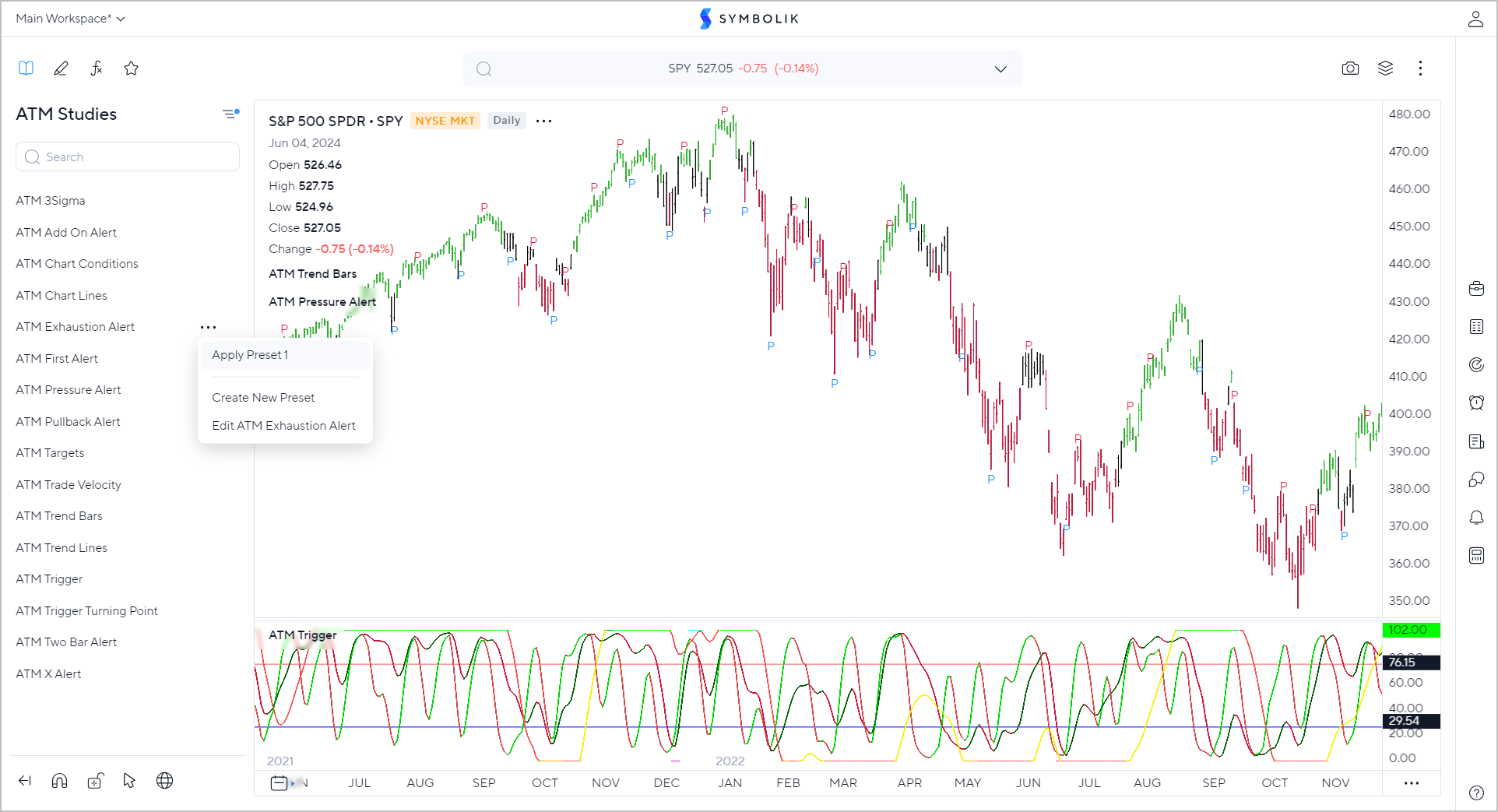Open the ATM Exhaustion Alert options dots
This screenshot has width=1498, height=812.
208,327
